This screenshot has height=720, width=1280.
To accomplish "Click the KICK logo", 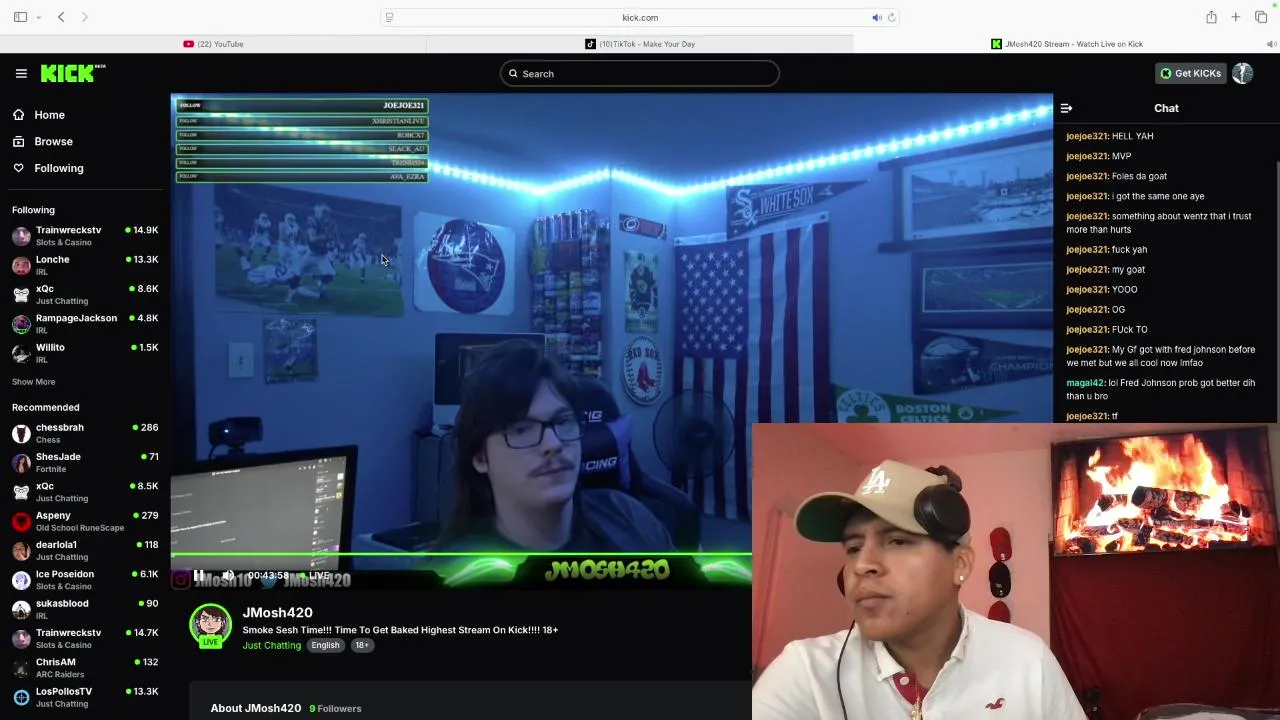I will pos(73,73).
